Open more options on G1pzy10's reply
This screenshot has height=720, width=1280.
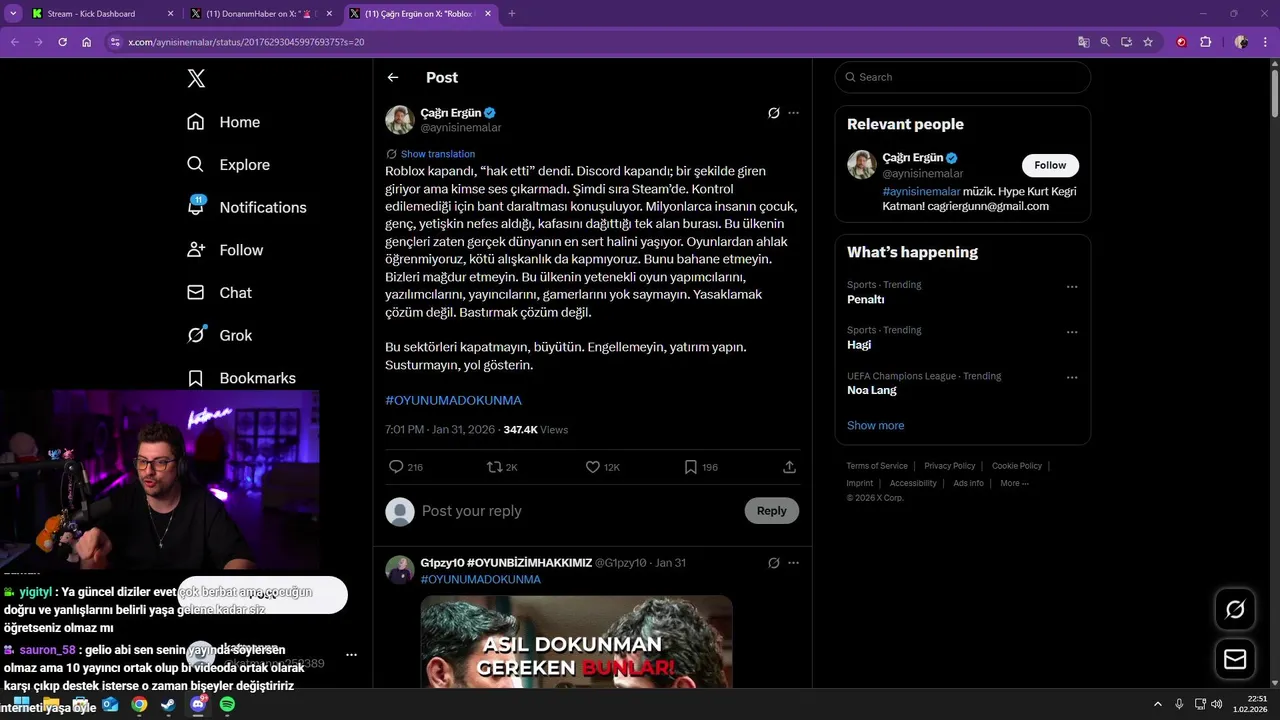[x=794, y=563]
